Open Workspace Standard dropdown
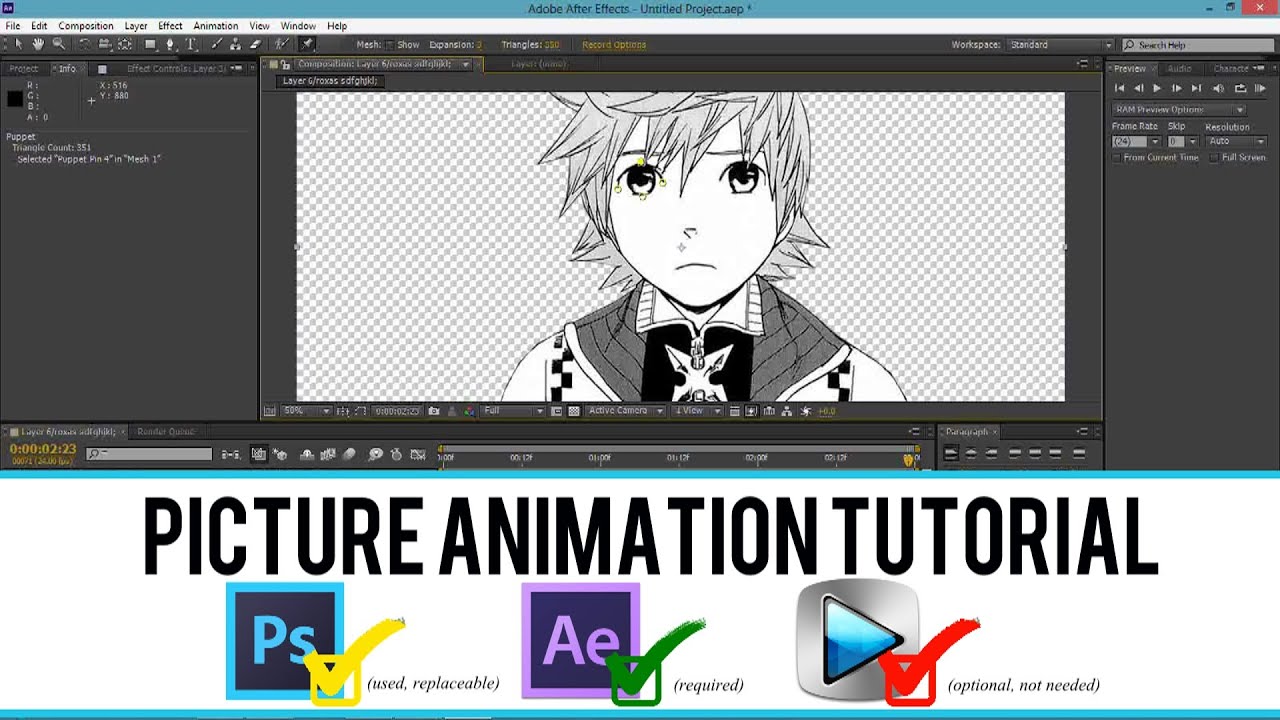The height and width of the screenshot is (720, 1280). (1060, 45)
